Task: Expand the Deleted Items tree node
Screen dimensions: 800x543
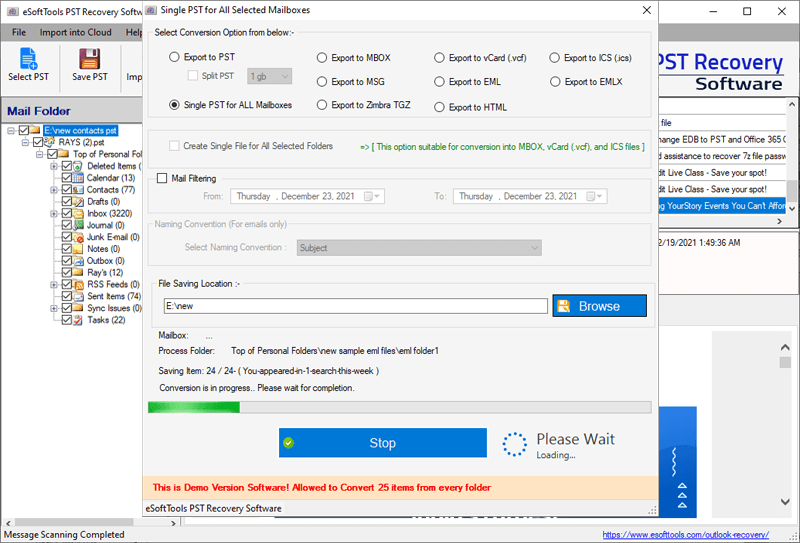Action: tap(54, 166)
